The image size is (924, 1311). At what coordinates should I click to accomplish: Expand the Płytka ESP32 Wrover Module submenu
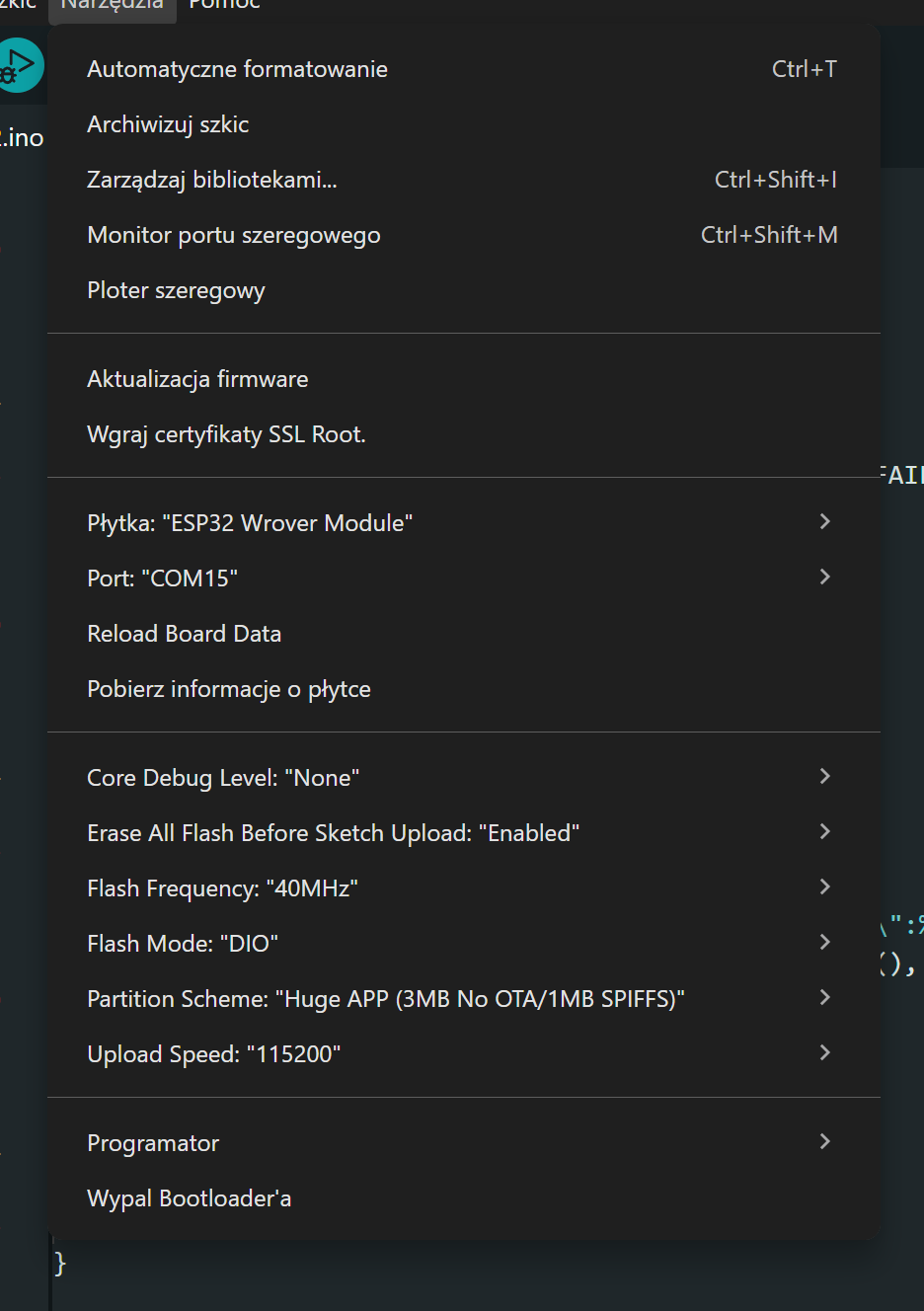pyautogui.click(x=463, y=523)
